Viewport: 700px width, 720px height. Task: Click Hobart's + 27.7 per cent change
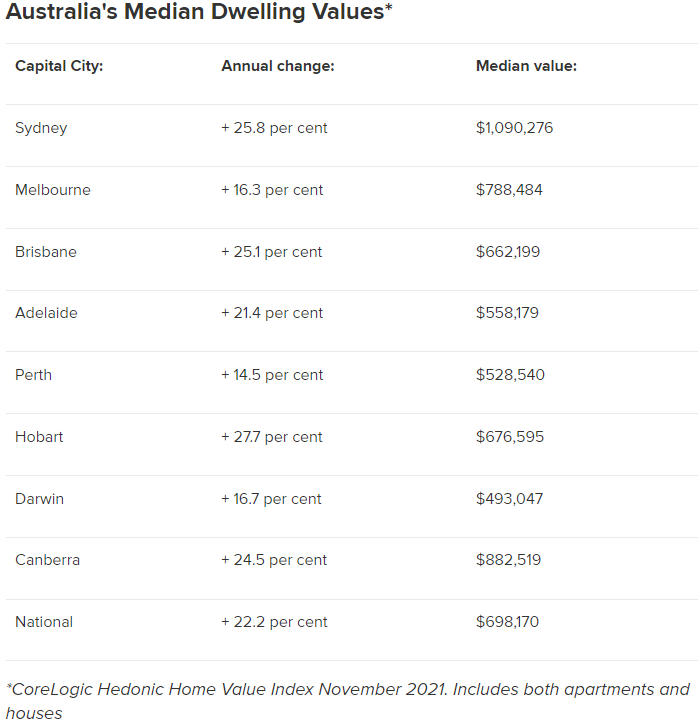(x=271, y=437)
